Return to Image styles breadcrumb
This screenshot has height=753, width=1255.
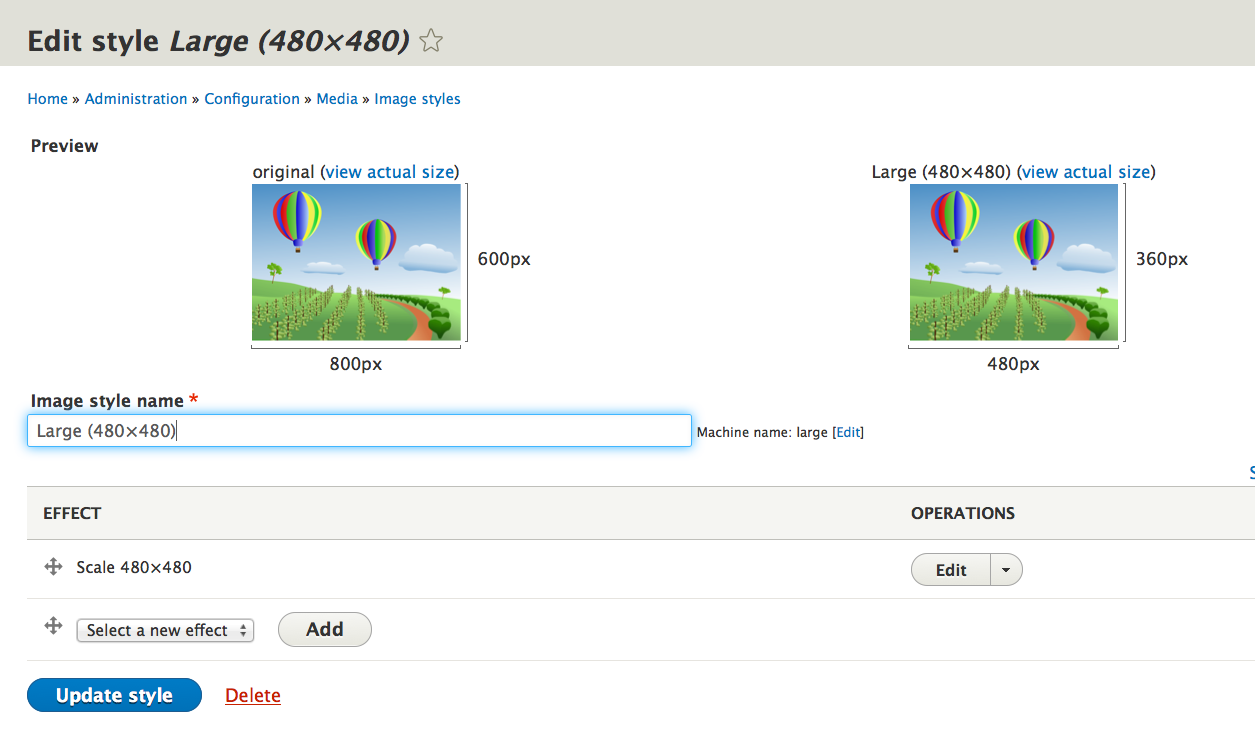[x=418, y=99]
